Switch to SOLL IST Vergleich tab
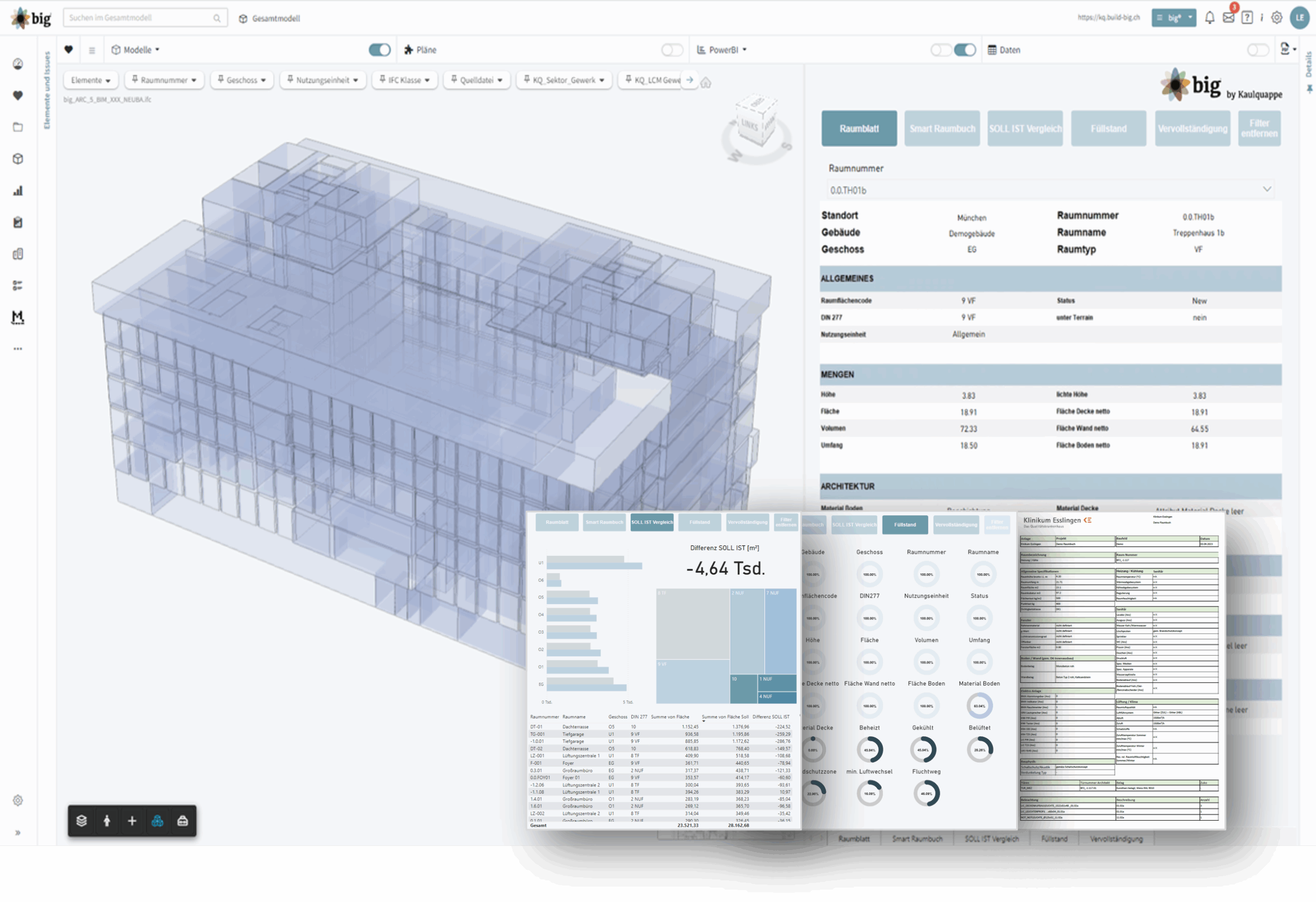The image size is (1316, 902). point(1025,129)
